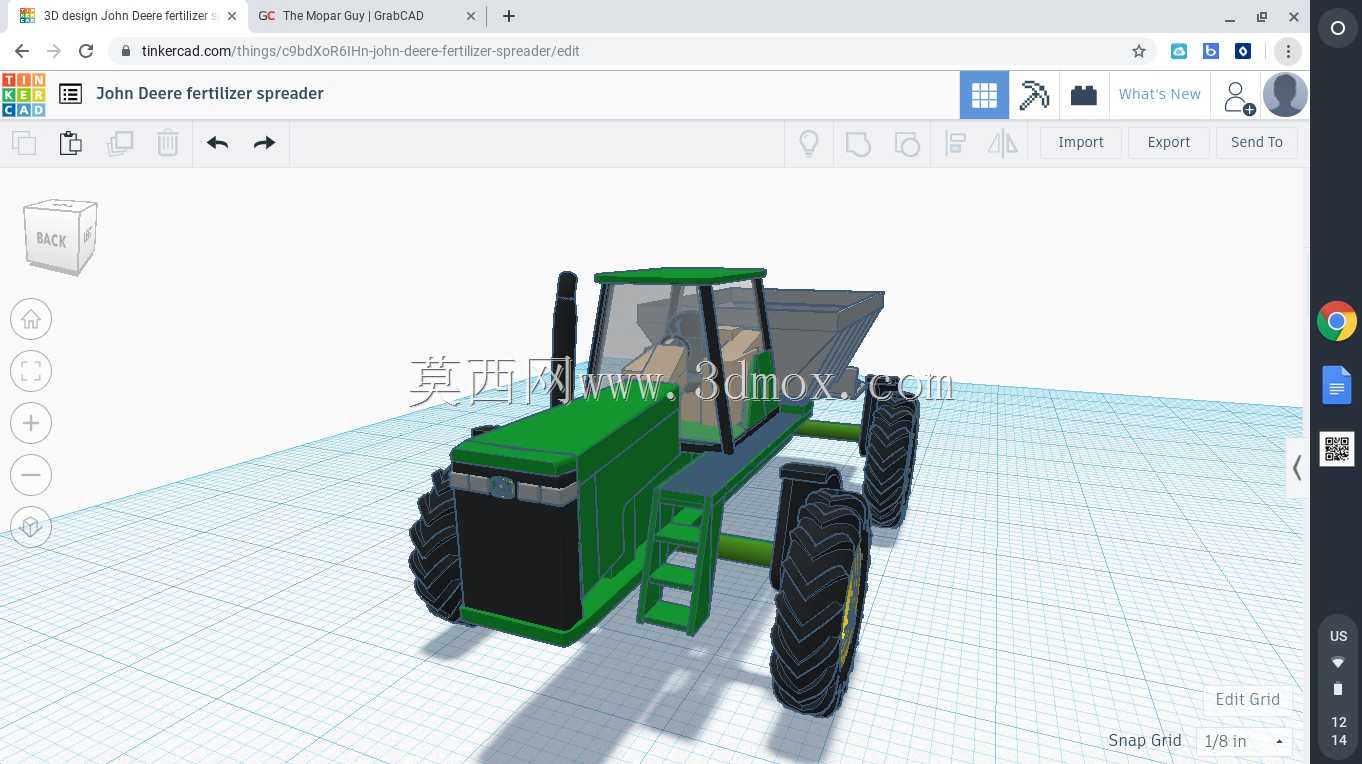
Task: Click the Import button
Action: [1081, 142]
